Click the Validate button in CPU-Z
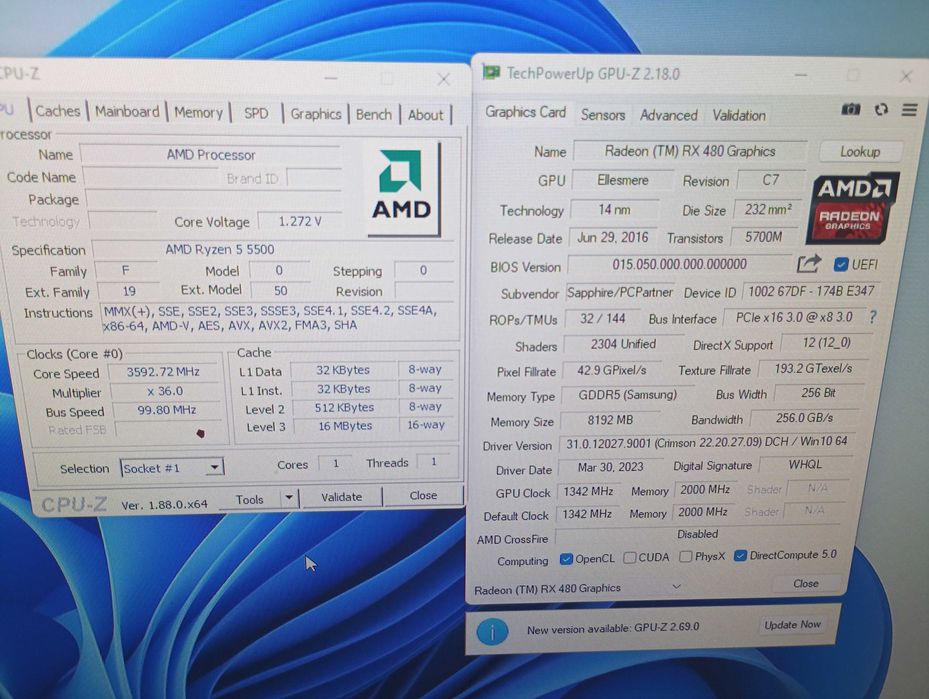Screen dimensions: 929x699 coord(341,497)
